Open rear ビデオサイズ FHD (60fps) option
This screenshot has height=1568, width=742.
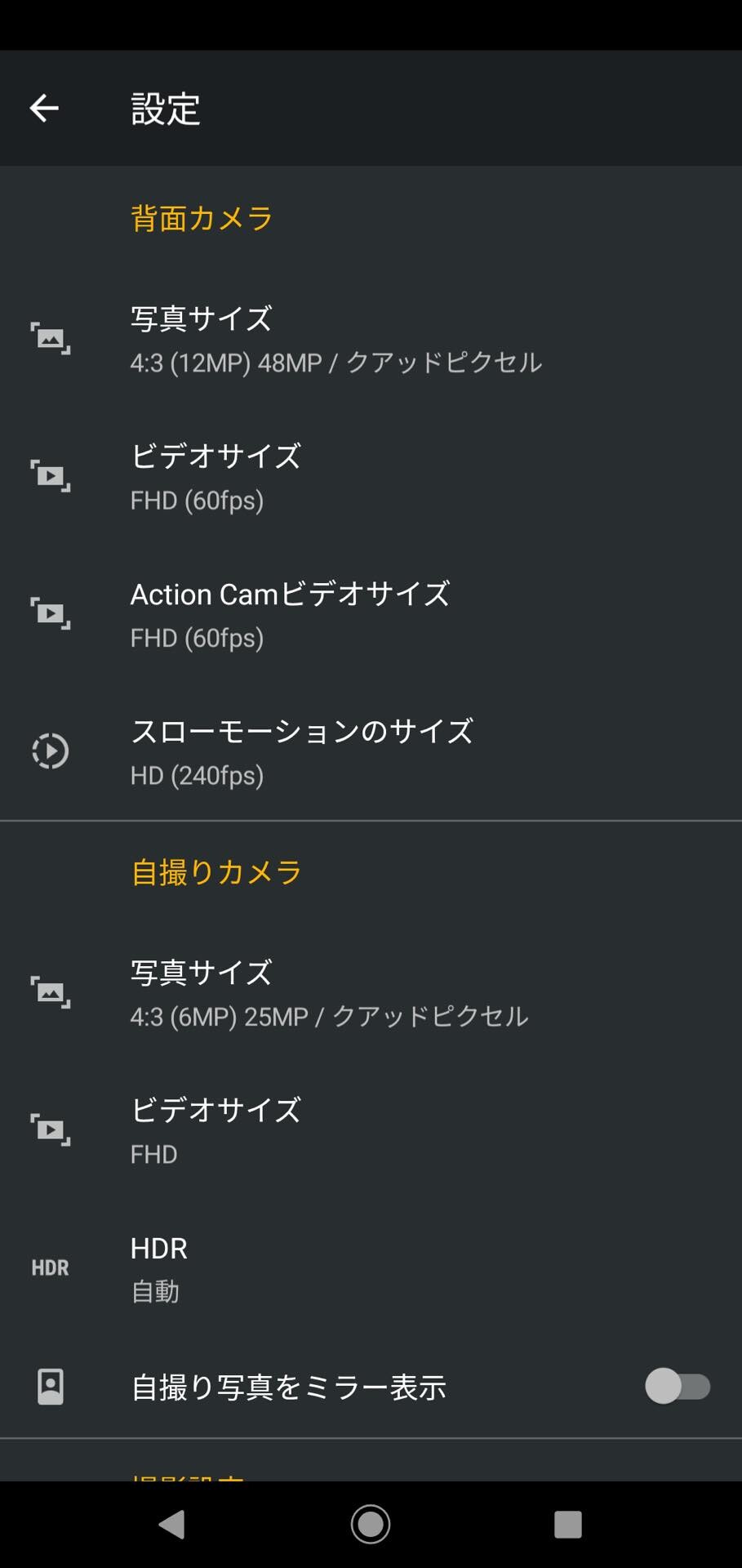point(371,477)
